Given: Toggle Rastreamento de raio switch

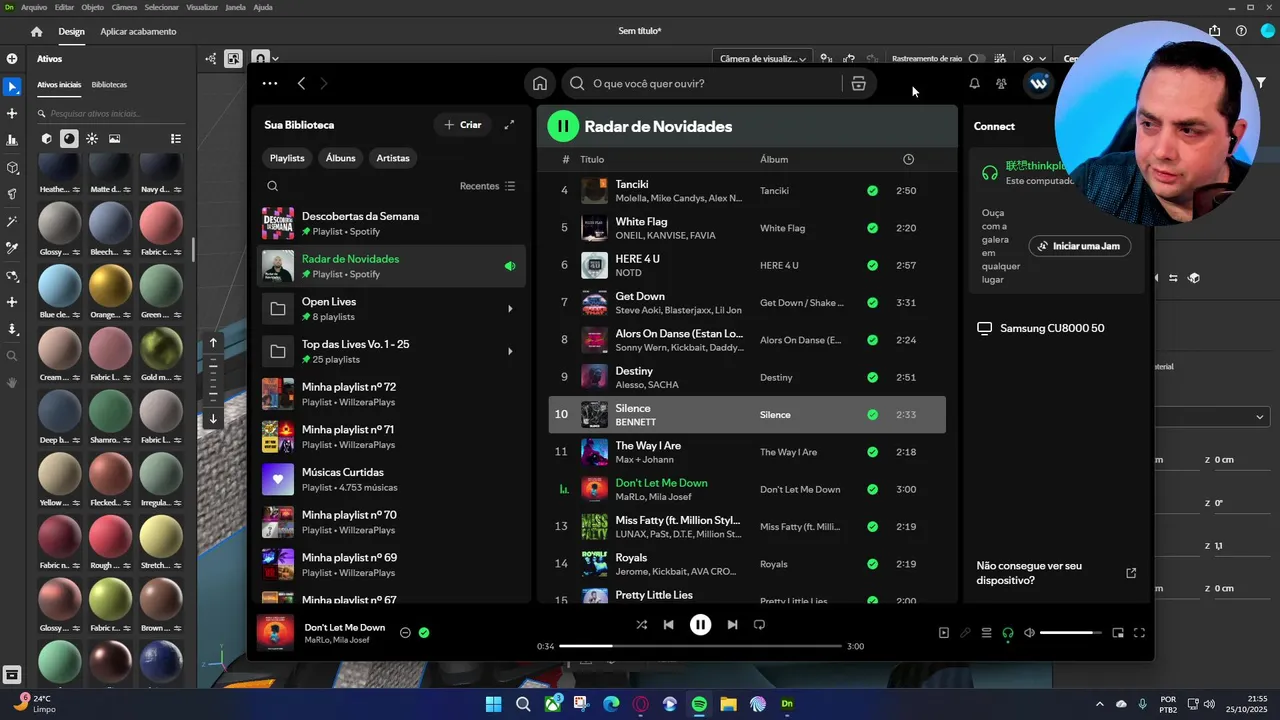Looking at the screenshot, I should (x=976, y=59).
